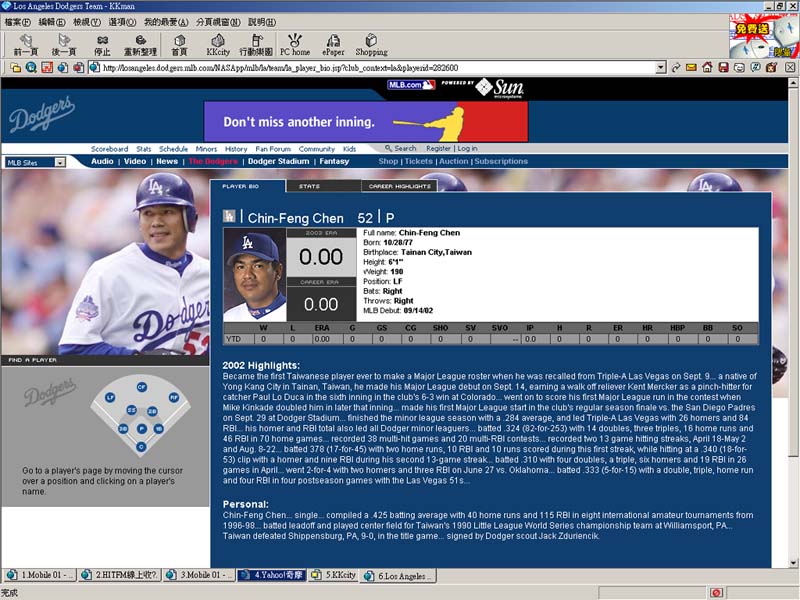
Task: Open the 檢視(V) menu
Action: click(87, 22)
